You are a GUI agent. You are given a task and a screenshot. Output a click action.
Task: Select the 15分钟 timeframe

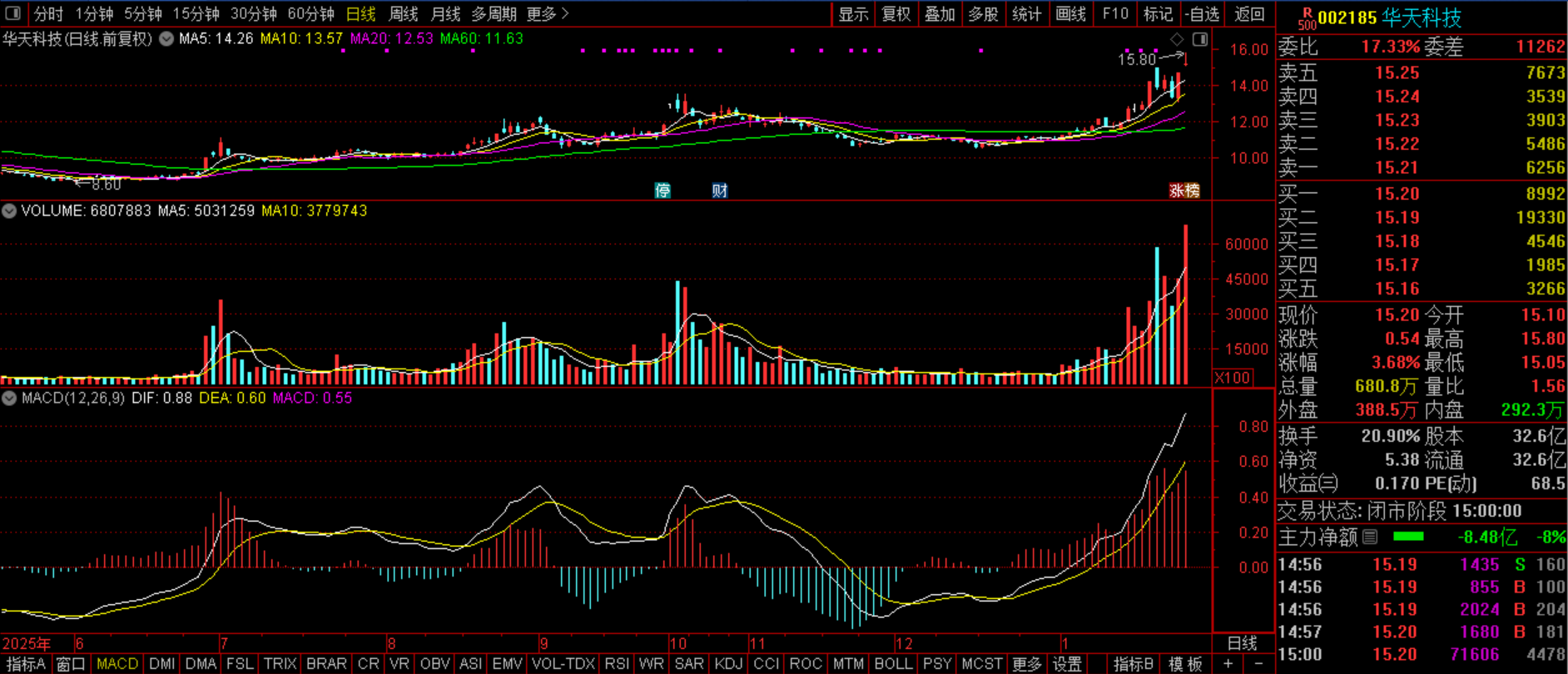click(196, 14)
